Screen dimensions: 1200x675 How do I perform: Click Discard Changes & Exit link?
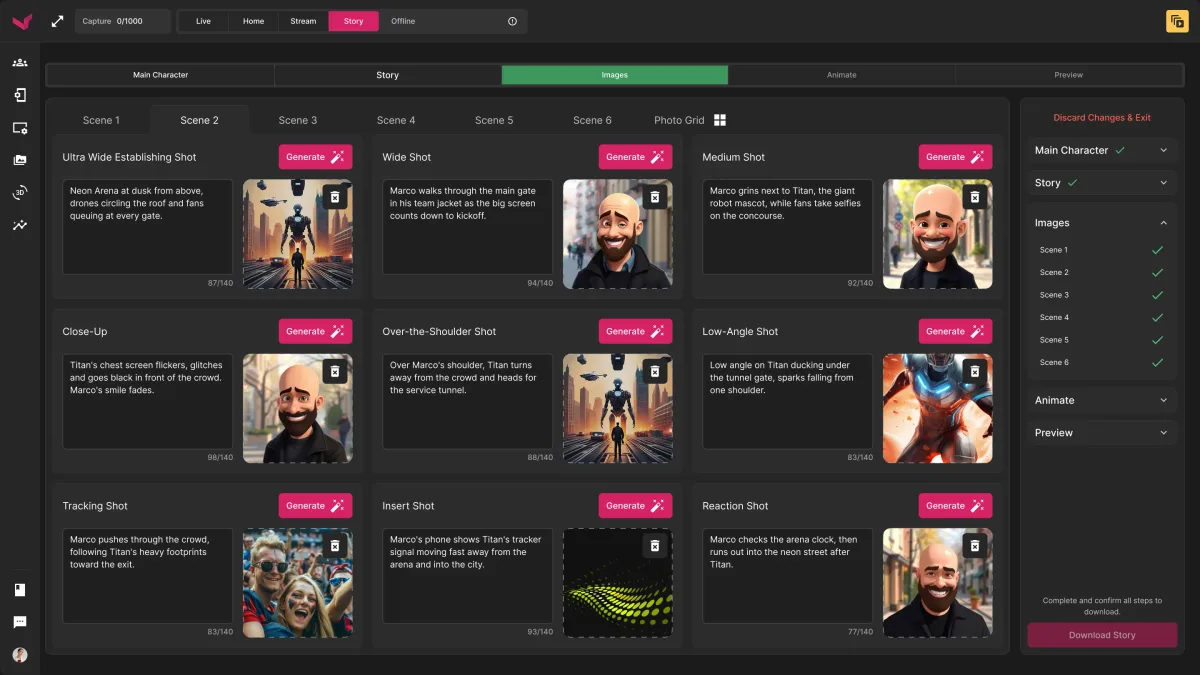click(x=1102, y=118)
